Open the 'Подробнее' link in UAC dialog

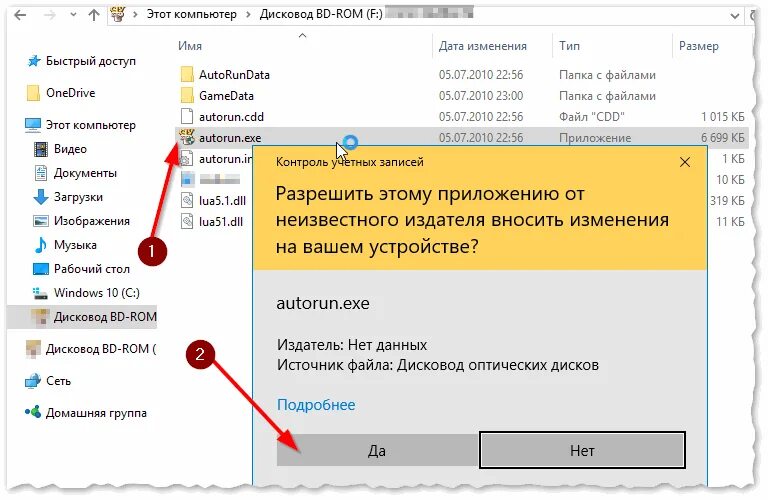pos(316,405)
